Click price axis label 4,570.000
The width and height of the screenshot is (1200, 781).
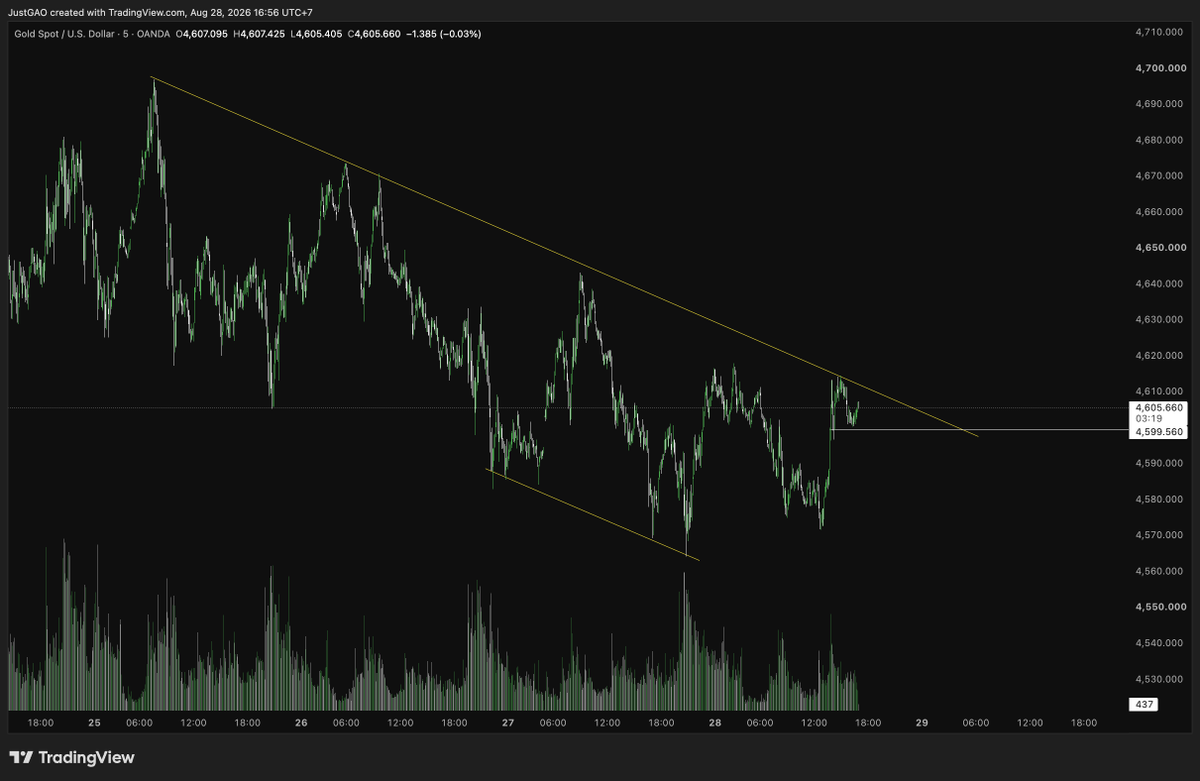point(1160,535)
